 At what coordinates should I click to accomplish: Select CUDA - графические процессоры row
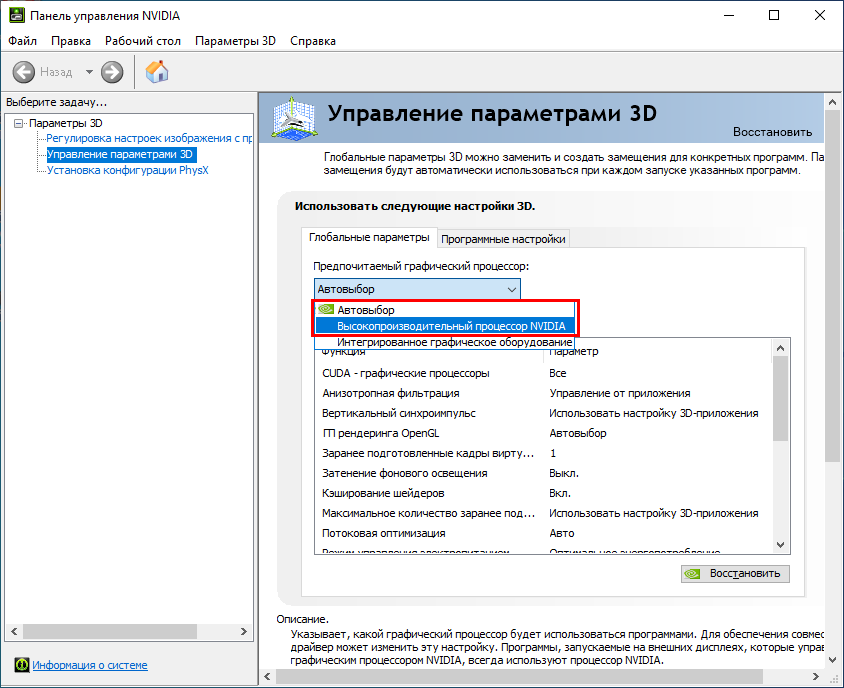pos(544,373)
